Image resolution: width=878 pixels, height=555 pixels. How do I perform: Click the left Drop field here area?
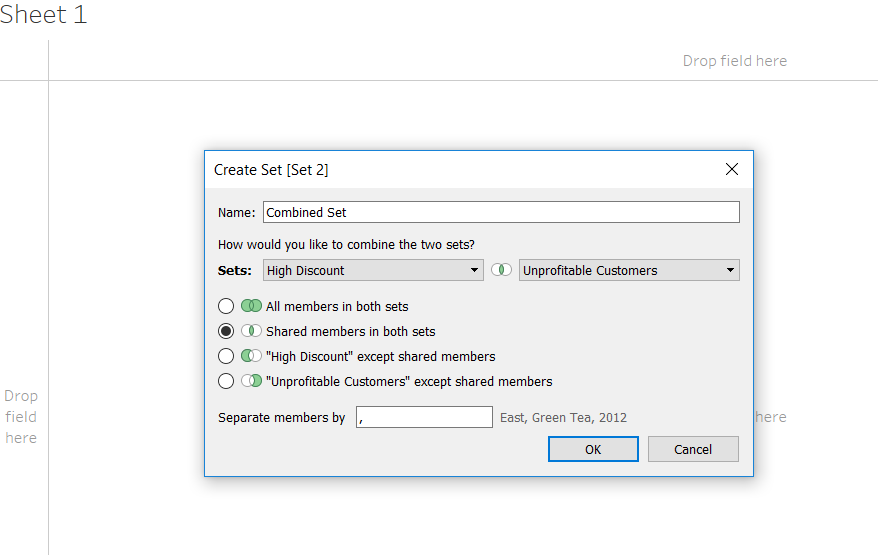[x=21, y=417]
